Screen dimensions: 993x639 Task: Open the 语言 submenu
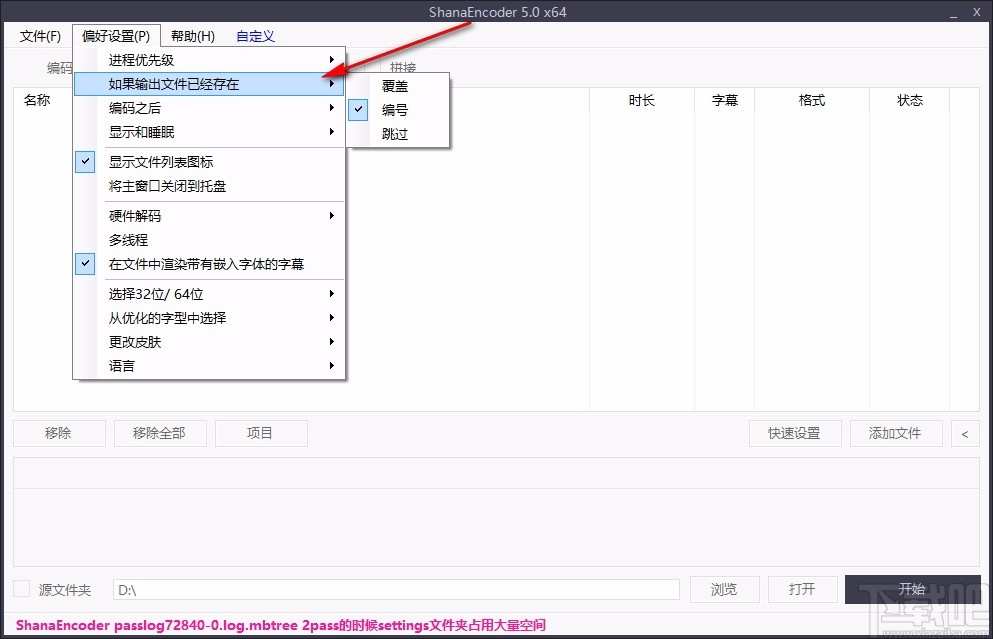121,365
